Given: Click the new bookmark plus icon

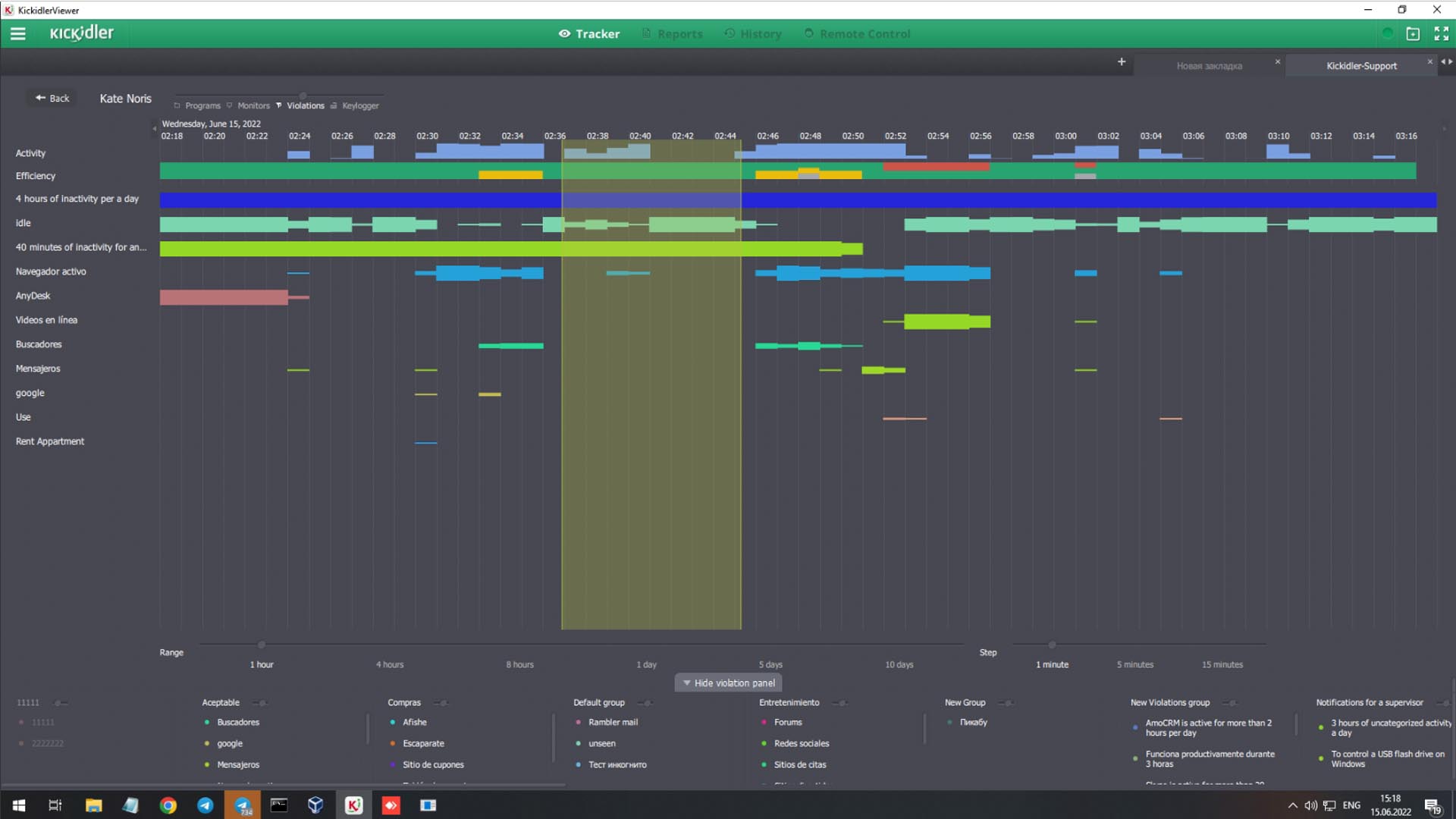Looking at the screenshot, I should click(x=1121, y=62).
